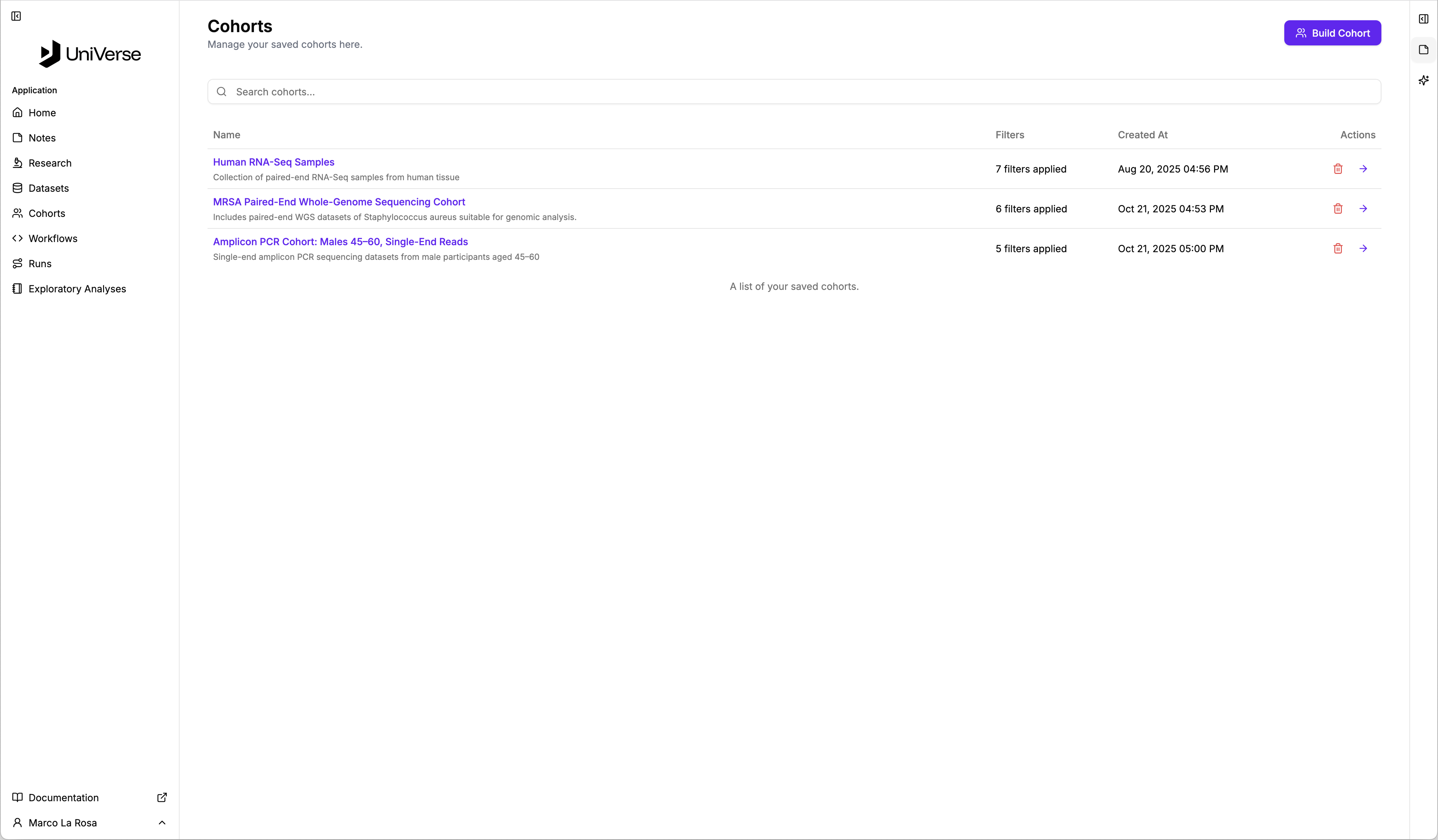Click the Build Cohort button

pyautogui.click(x=1332, y=33)
